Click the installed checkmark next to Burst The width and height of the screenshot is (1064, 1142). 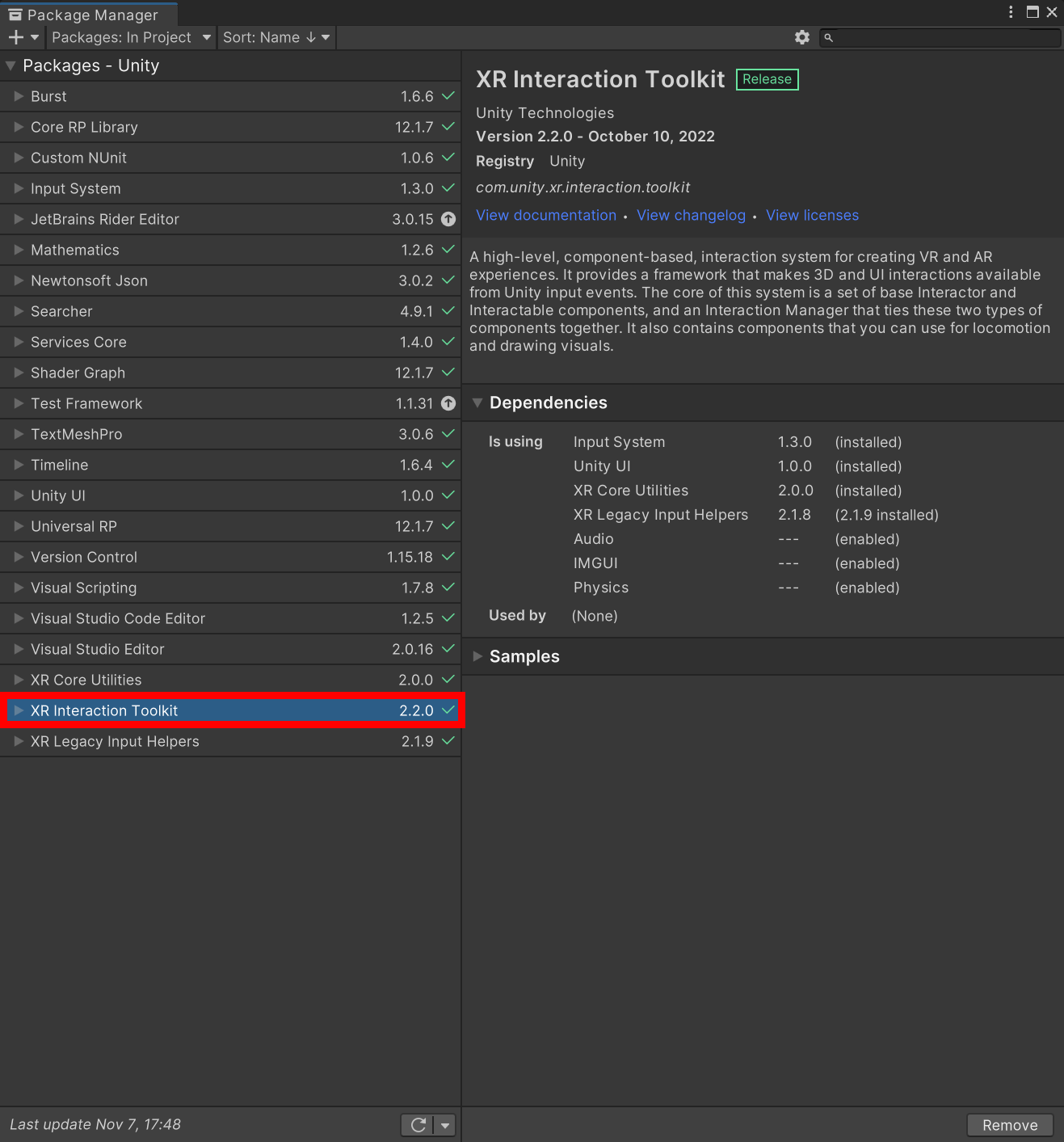tap(448, 96)
